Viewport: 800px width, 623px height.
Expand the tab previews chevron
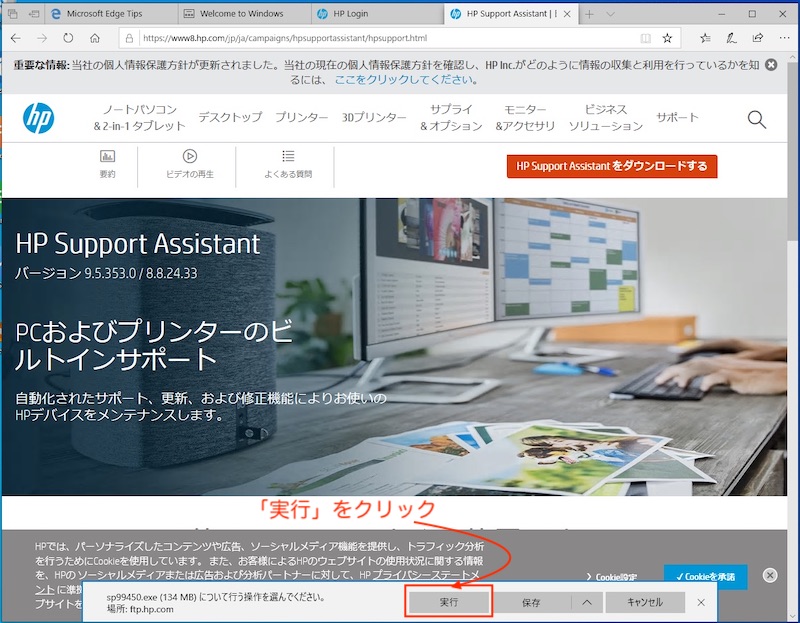[x=610, y=14]
